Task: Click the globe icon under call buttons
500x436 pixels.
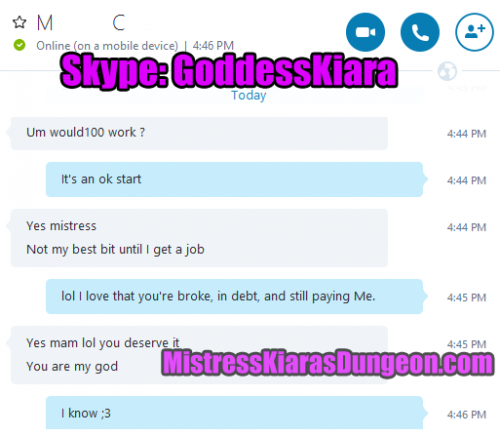Action: pyautogui.click(x=447, y=71)
